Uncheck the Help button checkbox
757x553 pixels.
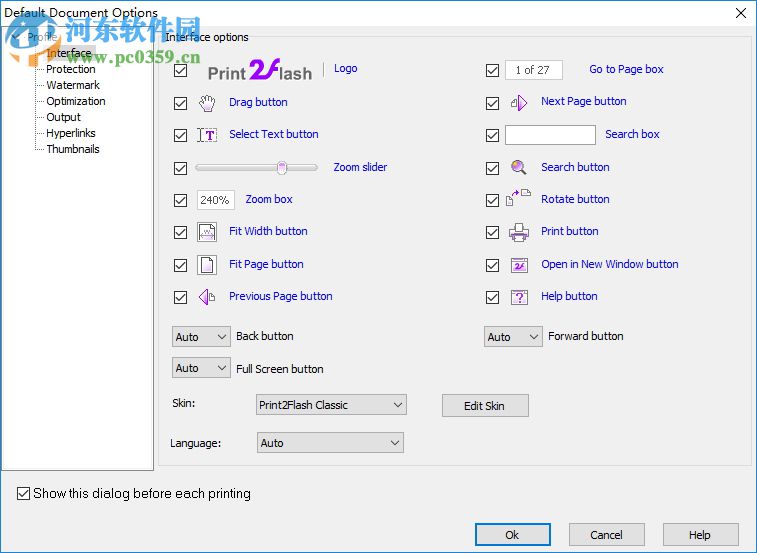(x=492, y=297)
